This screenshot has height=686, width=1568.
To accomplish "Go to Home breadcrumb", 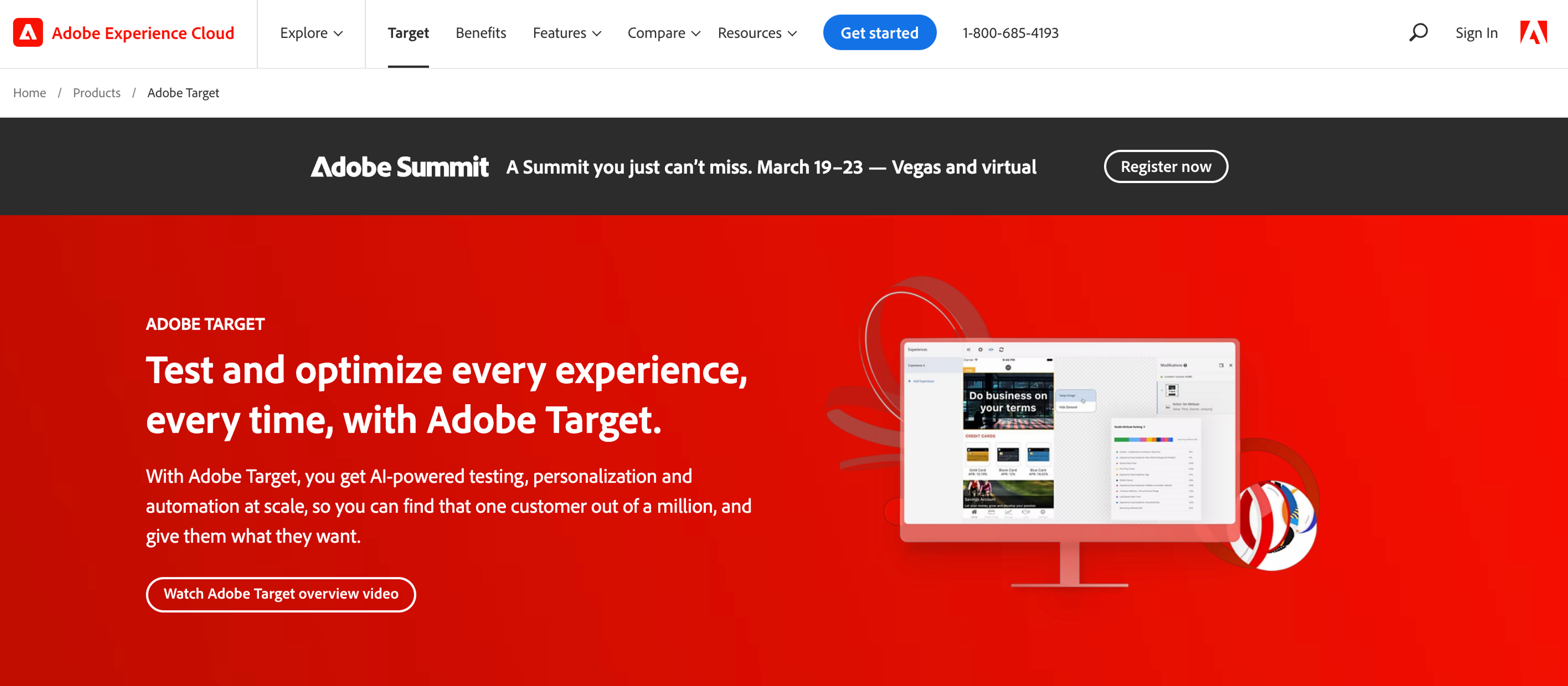I will coord(29,93).
